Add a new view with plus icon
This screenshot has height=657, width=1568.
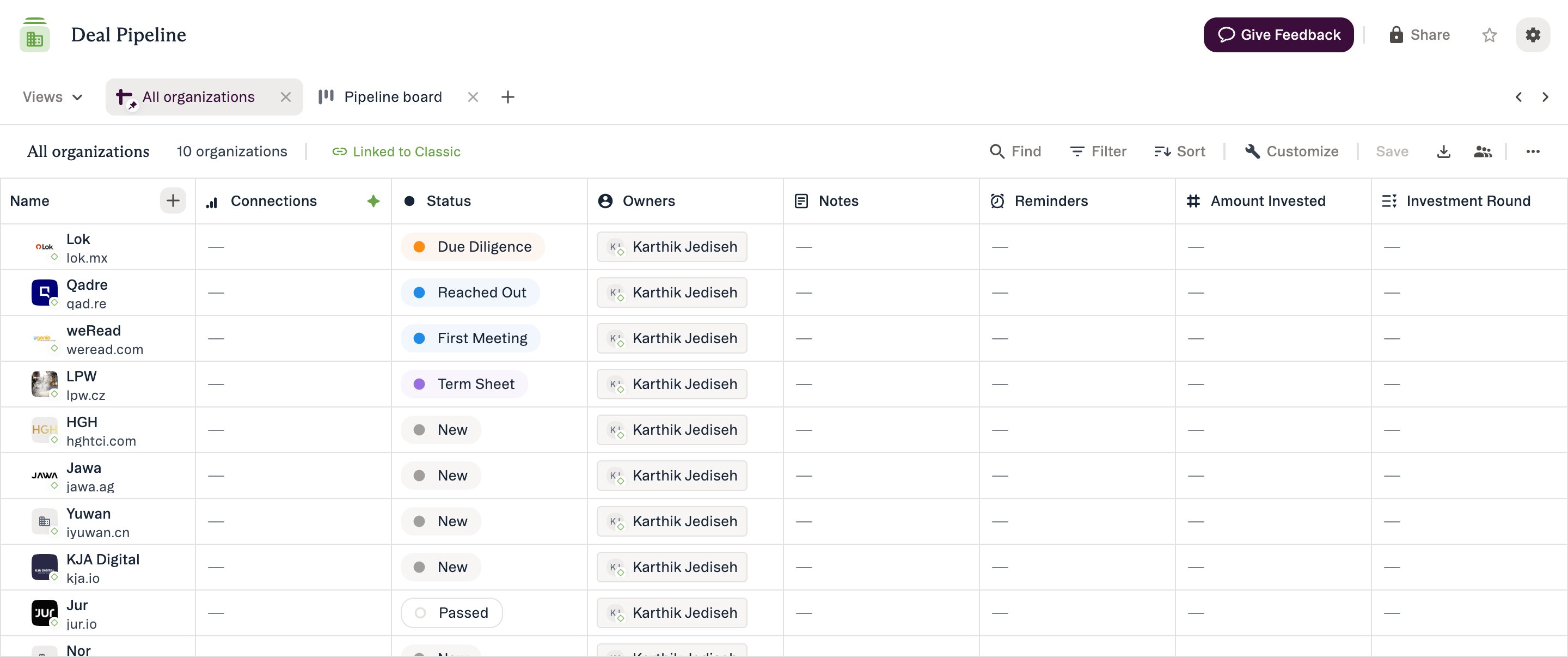pos(507,97)
